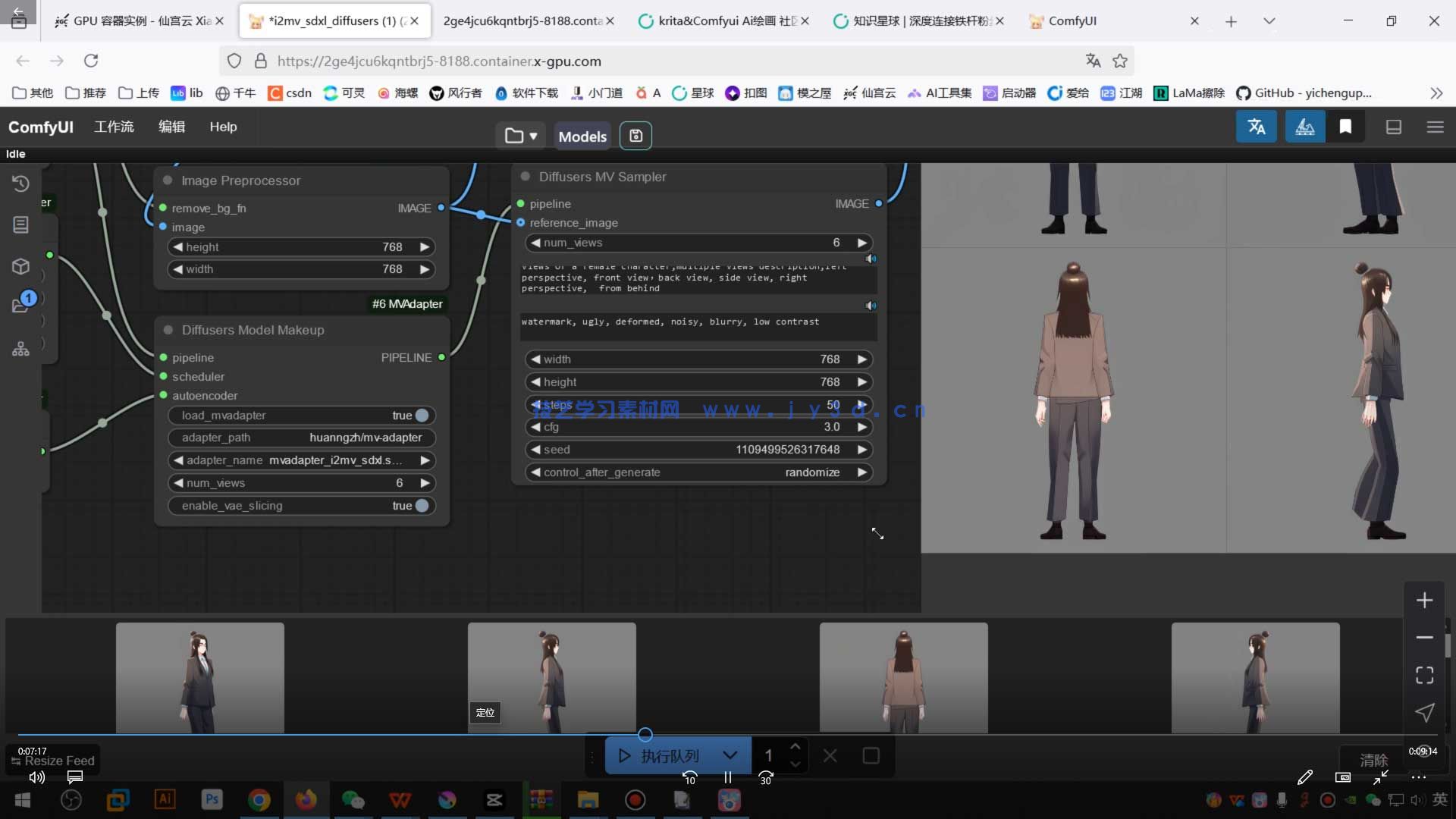Select the back view thumbnail in feed
Viewport: 1456px width, 819px height.
903,677
